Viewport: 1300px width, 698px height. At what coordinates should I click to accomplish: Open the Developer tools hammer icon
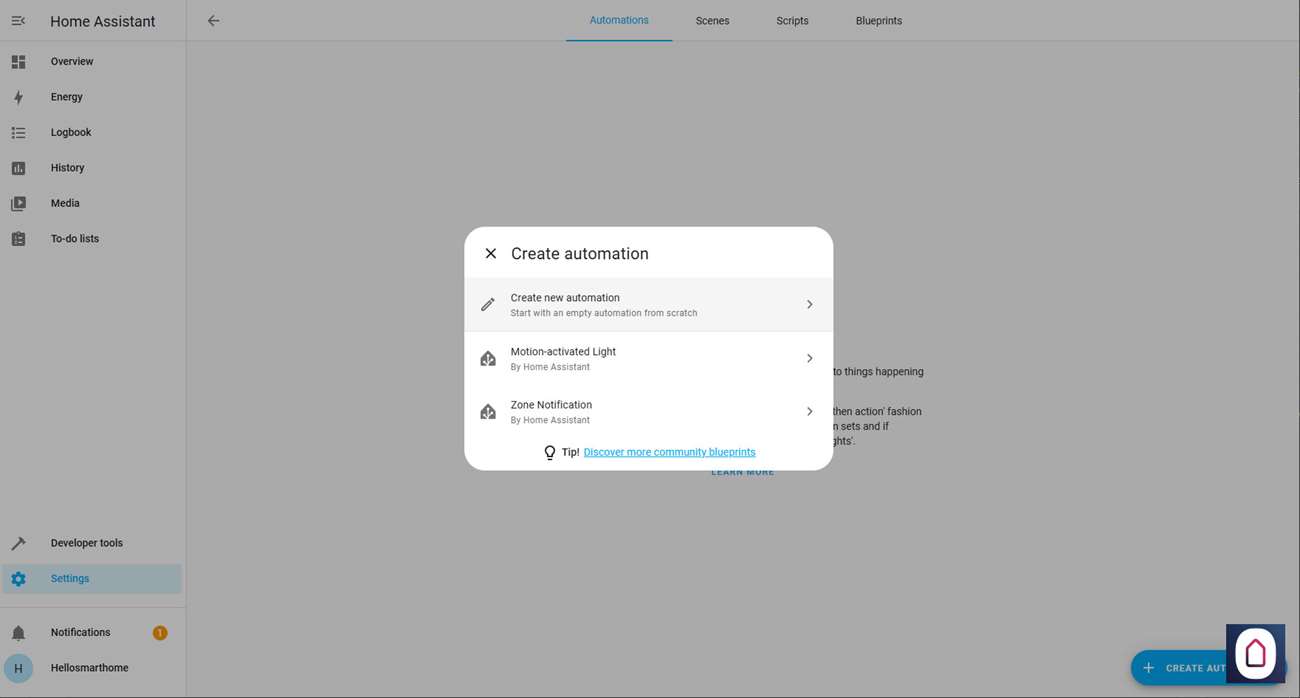click(x=18, y=543)
